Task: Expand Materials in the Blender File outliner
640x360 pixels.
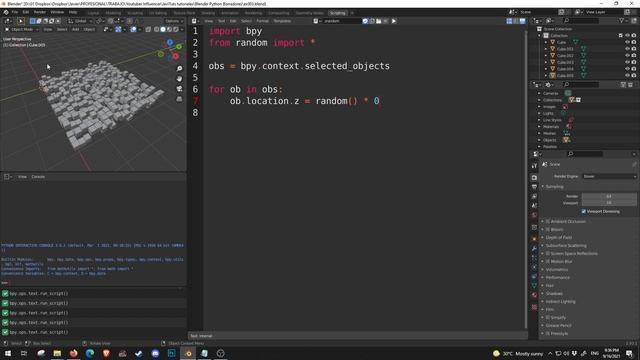Action: 539,127
